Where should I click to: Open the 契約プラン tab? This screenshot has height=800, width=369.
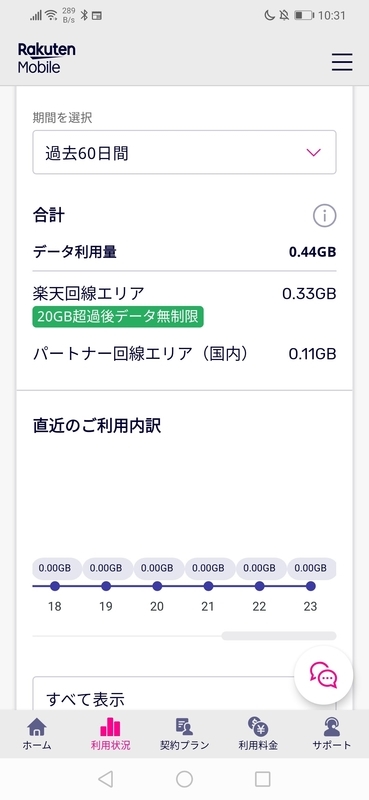[184, 734]
